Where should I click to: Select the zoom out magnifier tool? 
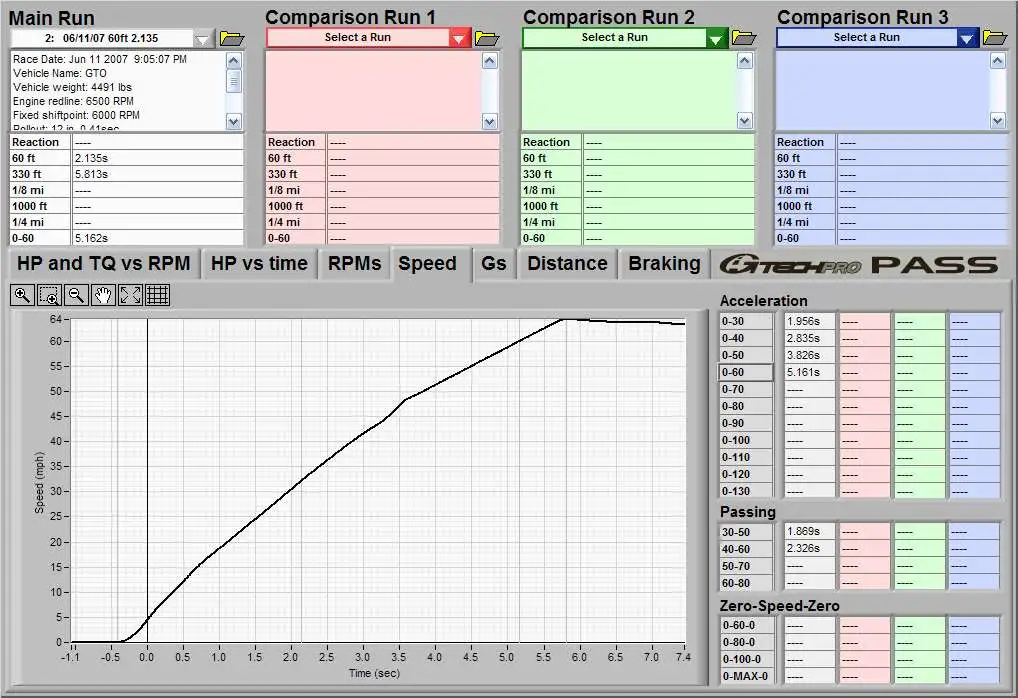[76, 295]
